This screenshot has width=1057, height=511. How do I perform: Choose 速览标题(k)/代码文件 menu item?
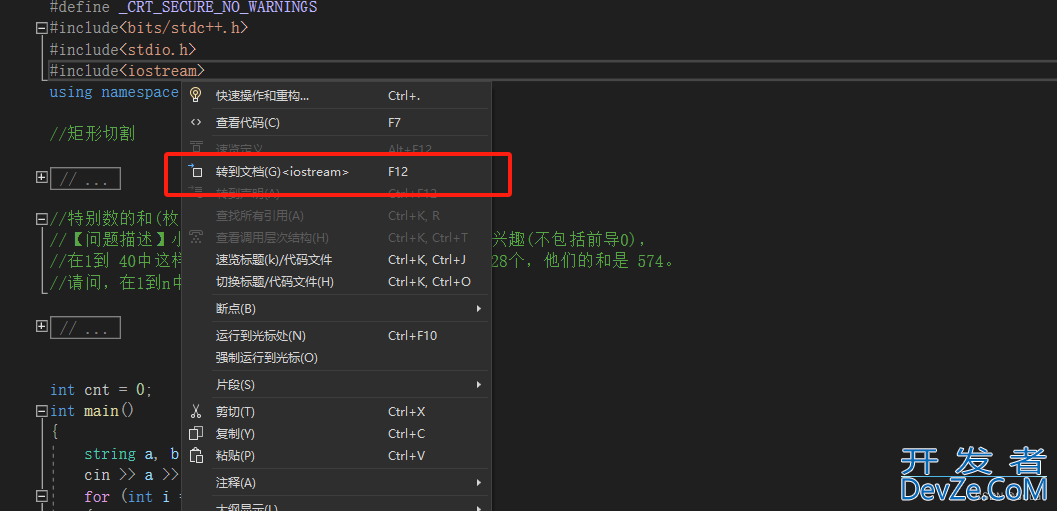337,260
